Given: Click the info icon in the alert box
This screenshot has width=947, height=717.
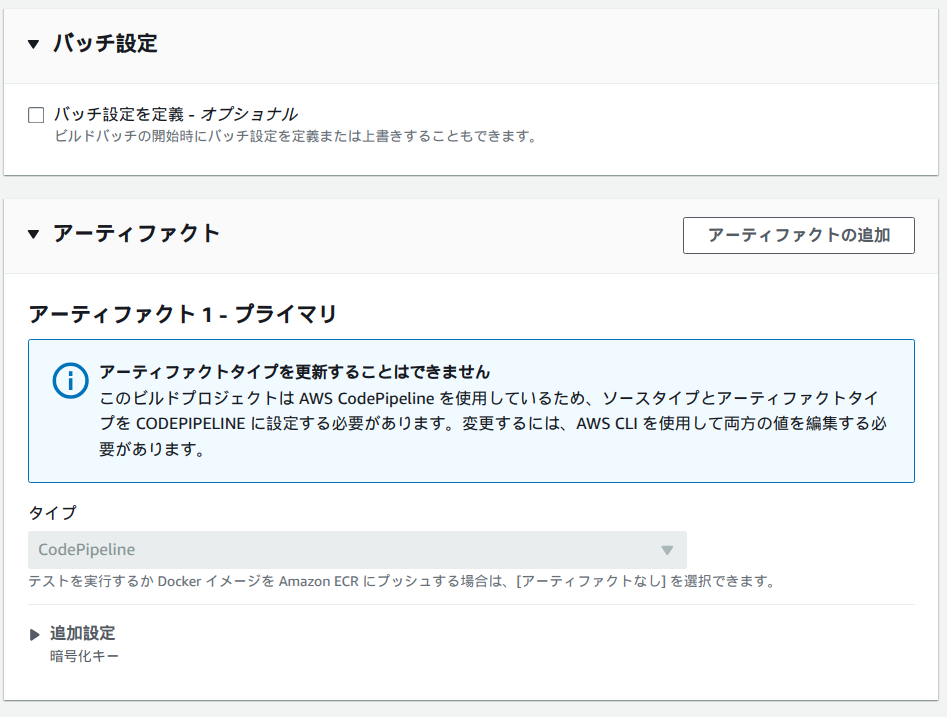Looking at the screenshot, I should (x=71, y=381).
